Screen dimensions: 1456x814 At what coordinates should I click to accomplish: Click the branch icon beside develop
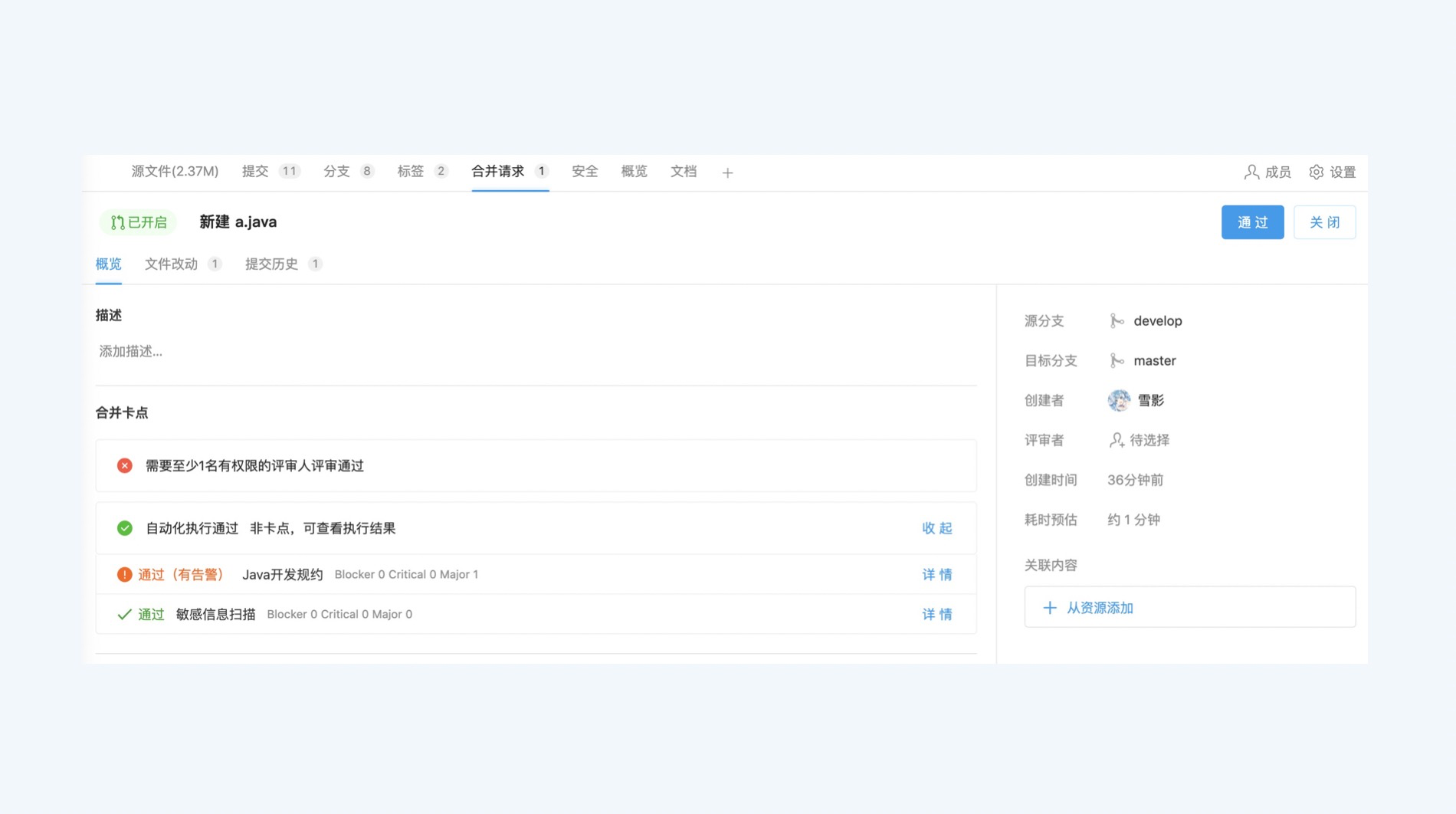pyautogui.click(x=1117, y=321)
